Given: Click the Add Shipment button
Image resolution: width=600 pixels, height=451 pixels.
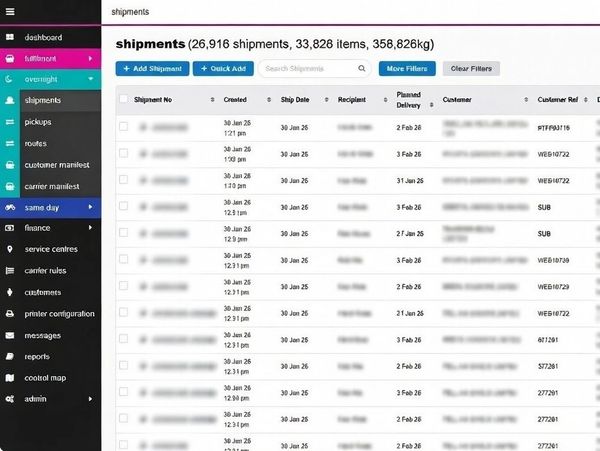Looking at the screenshot, I should coord(152,69).
